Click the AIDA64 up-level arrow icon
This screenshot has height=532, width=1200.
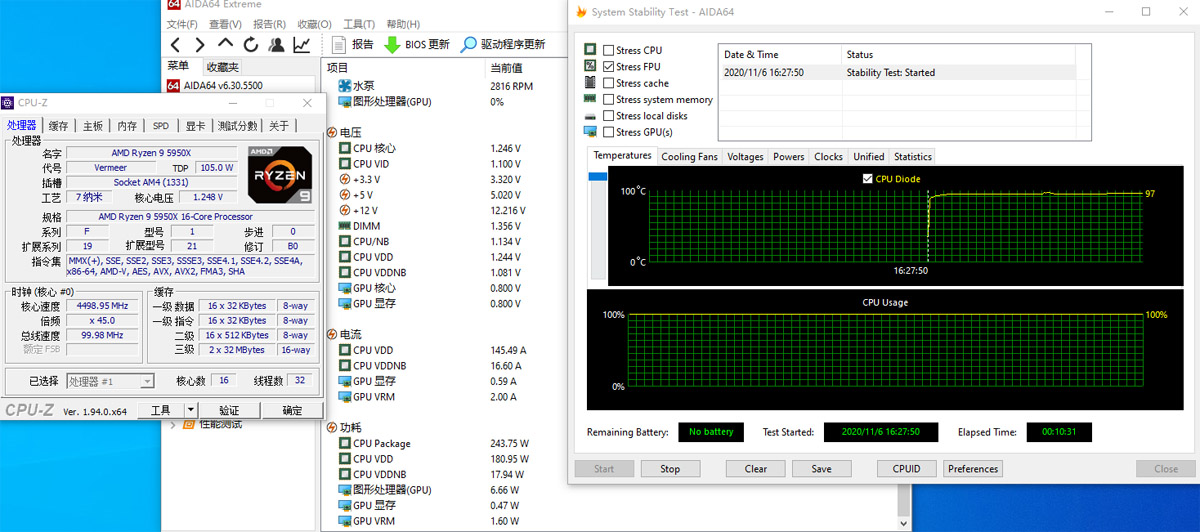pyautogui.click(x=225, y=44)
